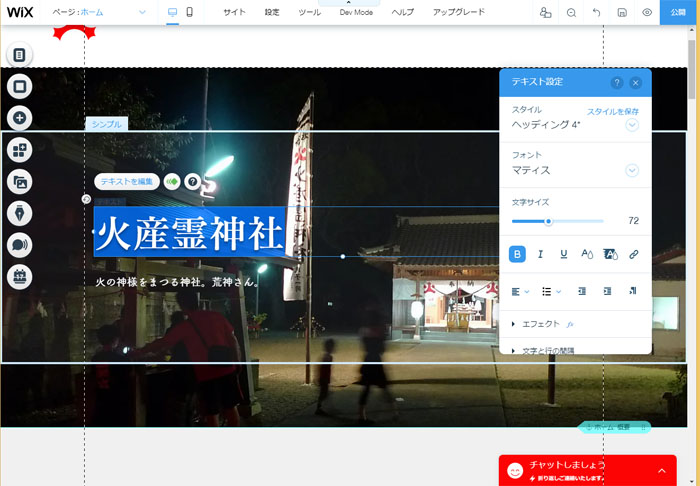Screen dimensions: 700x486
Task: Collapse the top bar arrow
Action: 349,3
